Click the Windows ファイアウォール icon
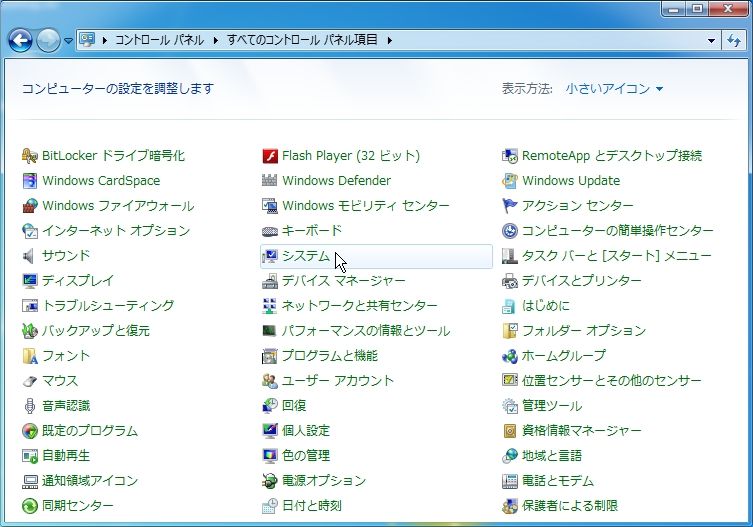Image resolution: width=753 pixels, height=527 pixels. tap(30, 206)
